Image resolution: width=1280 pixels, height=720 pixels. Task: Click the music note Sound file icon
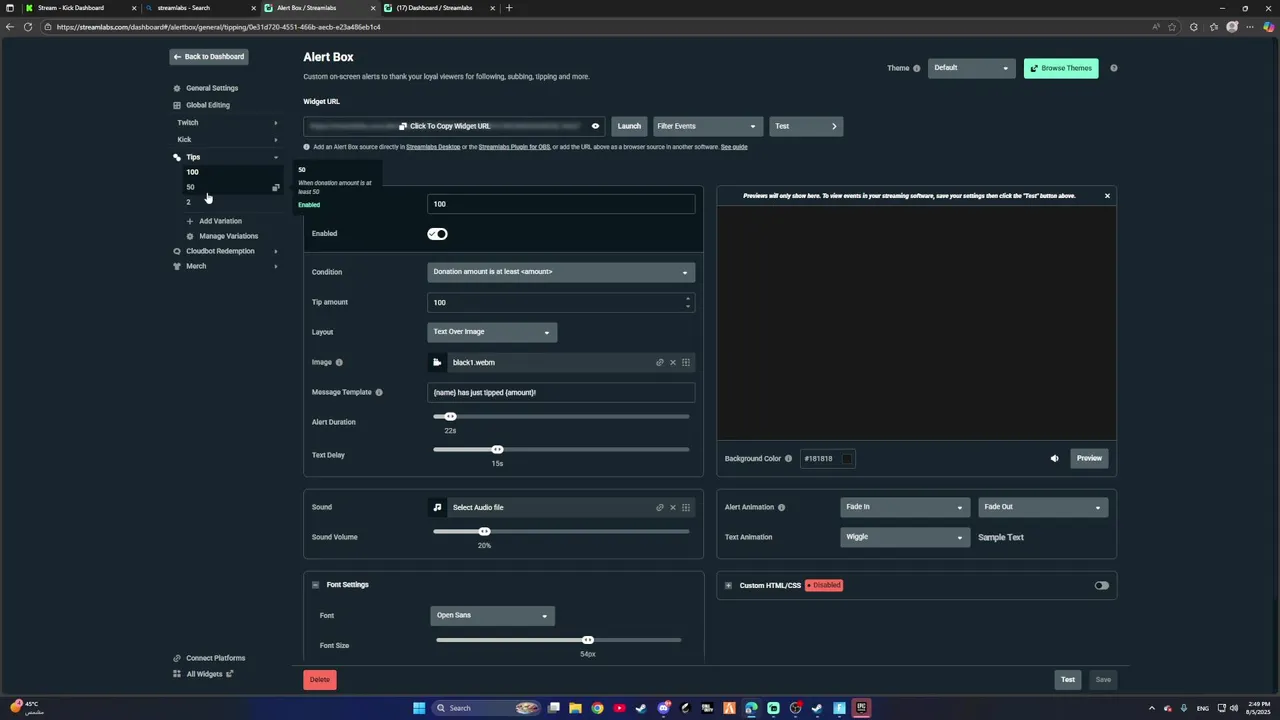coord(437,507)
